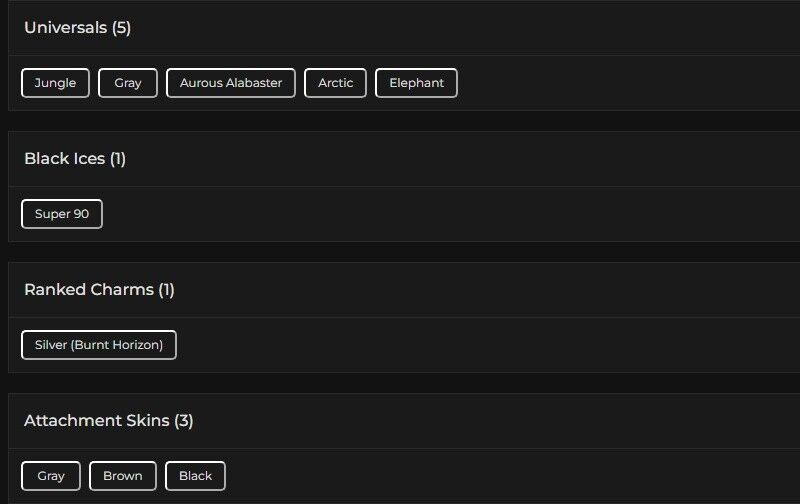This screenshot has height=504, width=800.
Task: Select the Silver (Burnt Horizon) charm tag
Action: click(x=99, y=345)
